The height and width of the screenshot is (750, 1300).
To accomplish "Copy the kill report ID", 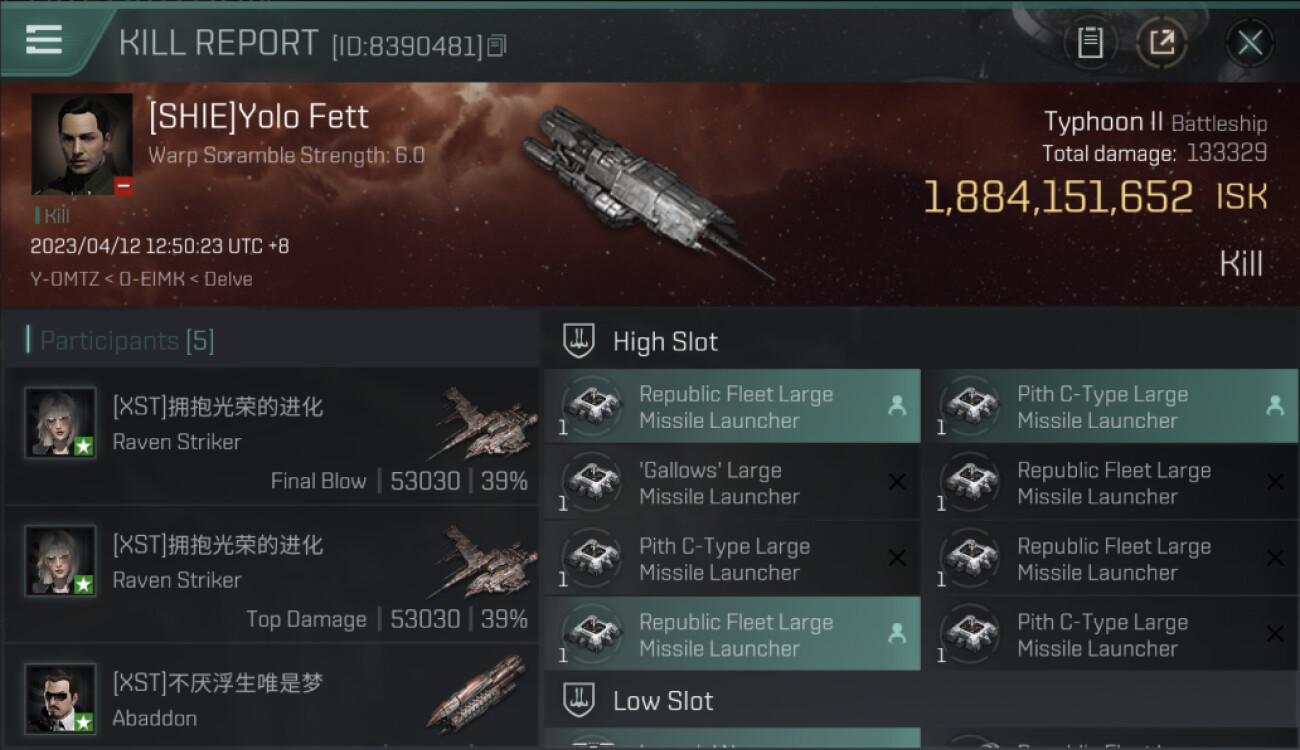I will click(497, 45).
